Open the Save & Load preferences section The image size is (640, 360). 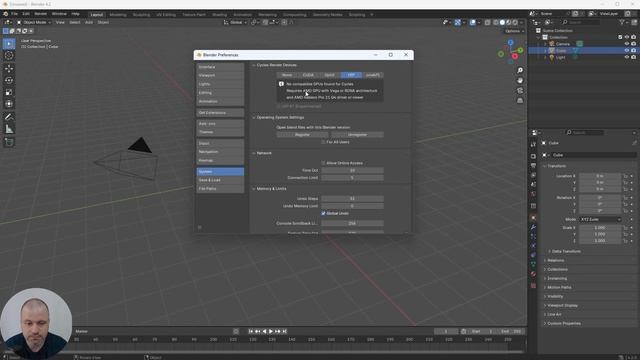point(220,180)
